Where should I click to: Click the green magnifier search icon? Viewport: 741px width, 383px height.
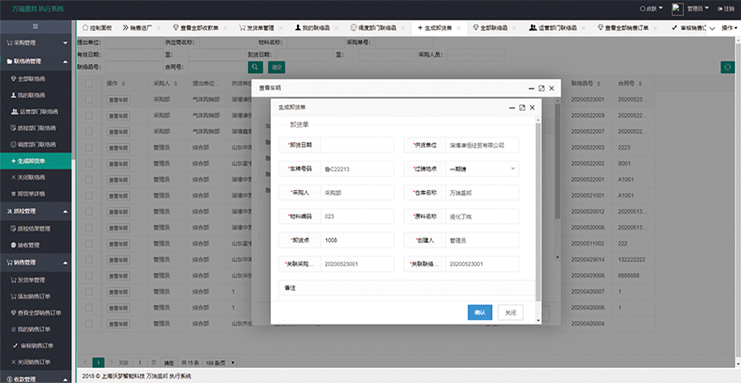(255, 67)
